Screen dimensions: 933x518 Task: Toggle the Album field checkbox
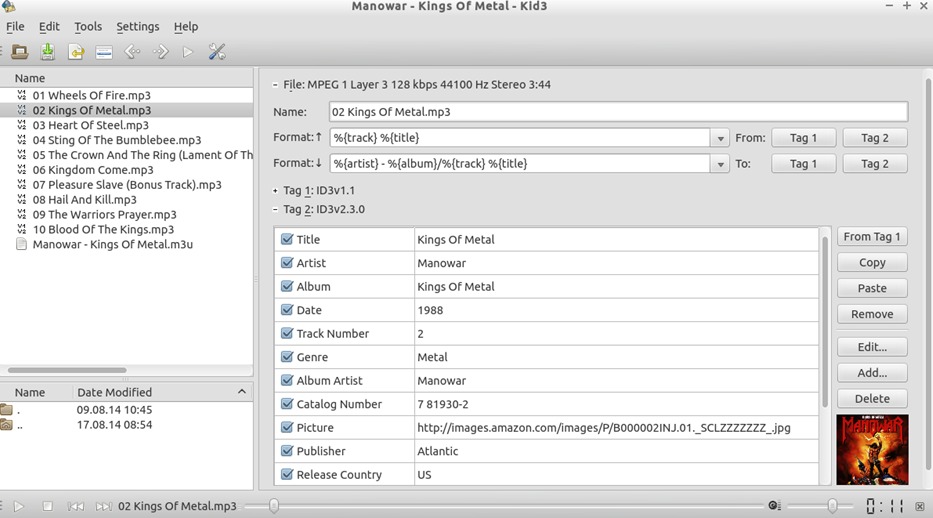287,286
